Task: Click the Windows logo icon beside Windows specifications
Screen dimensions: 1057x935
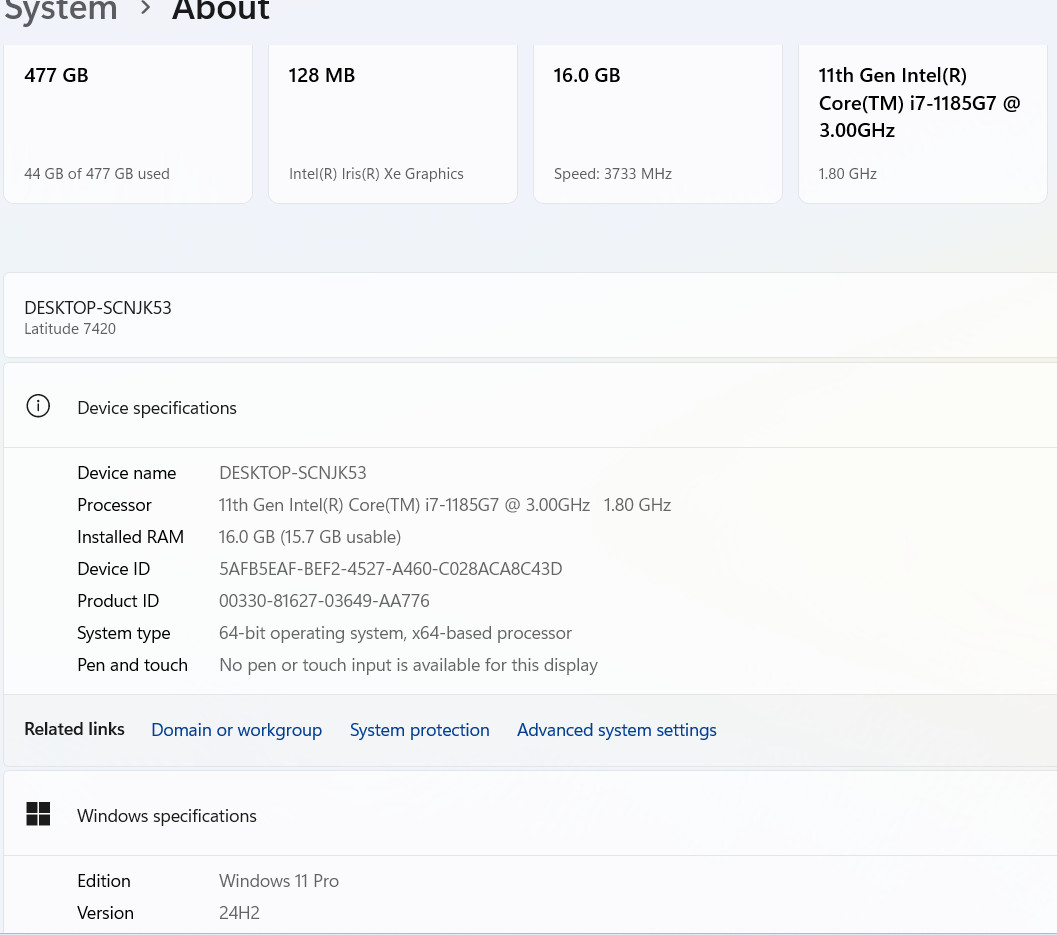Action: [x=38, y=814]
